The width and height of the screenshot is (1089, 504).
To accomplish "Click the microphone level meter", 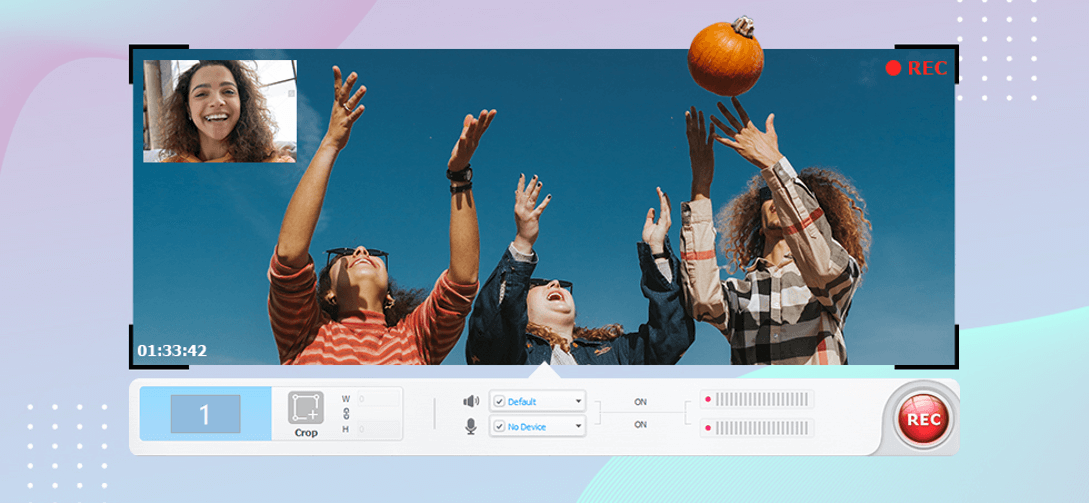I will pyautogui.click(x=757, y=428).
